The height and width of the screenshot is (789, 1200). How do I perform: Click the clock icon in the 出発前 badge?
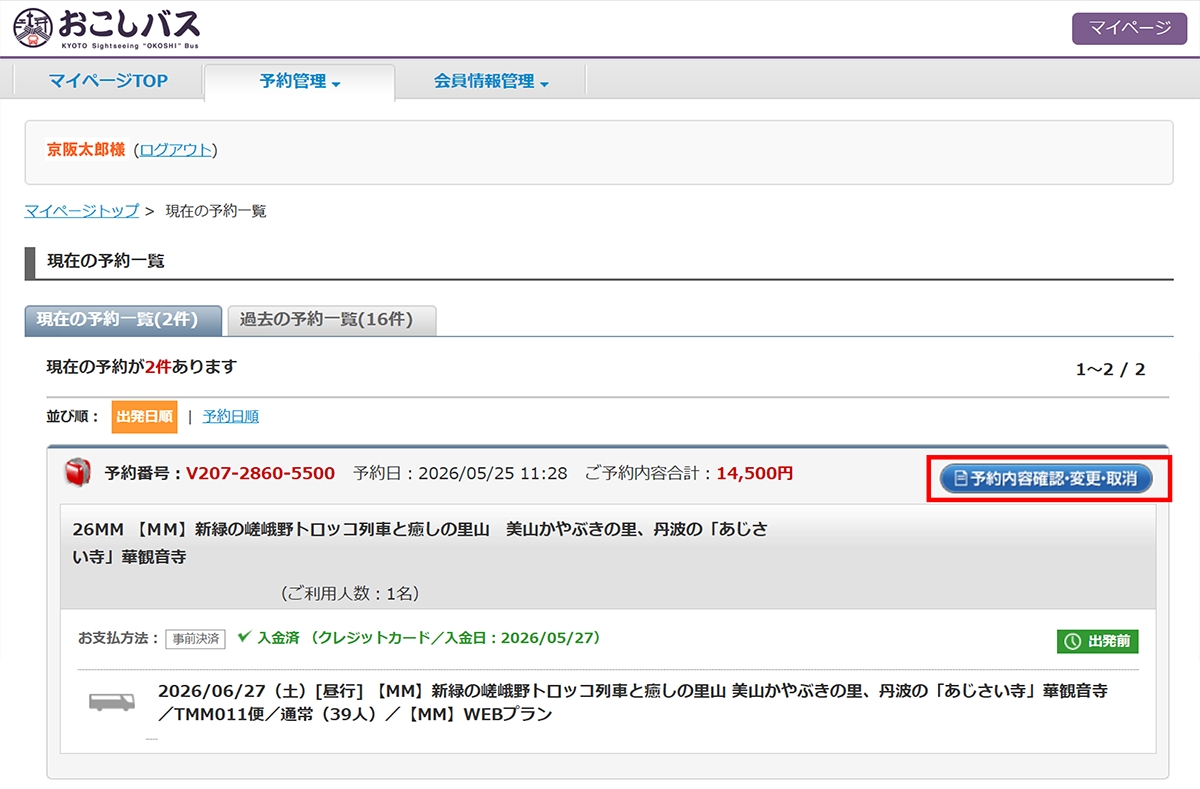point(1073,642)
